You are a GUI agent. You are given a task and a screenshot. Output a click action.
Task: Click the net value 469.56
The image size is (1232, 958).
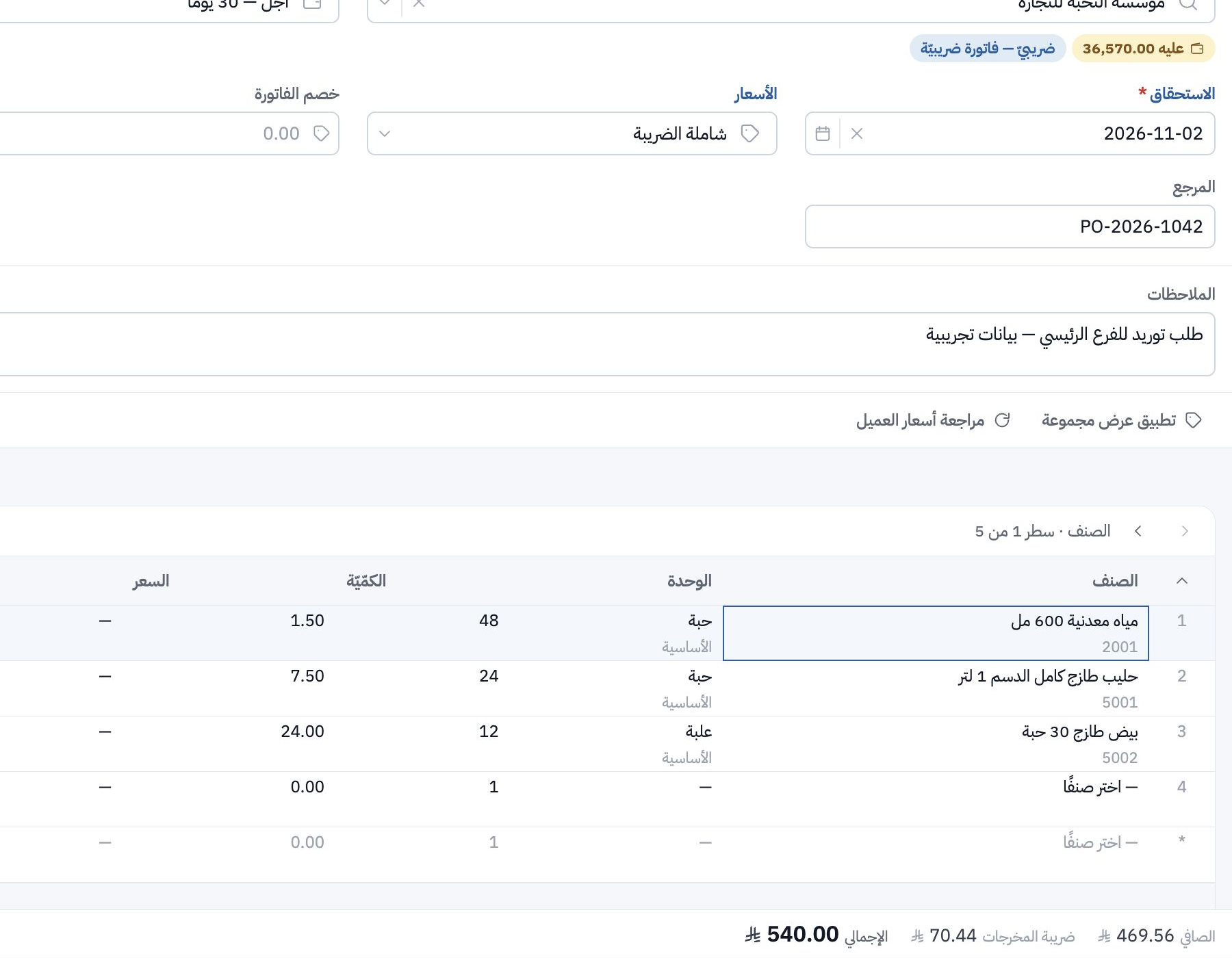[x=1145, y=935]
